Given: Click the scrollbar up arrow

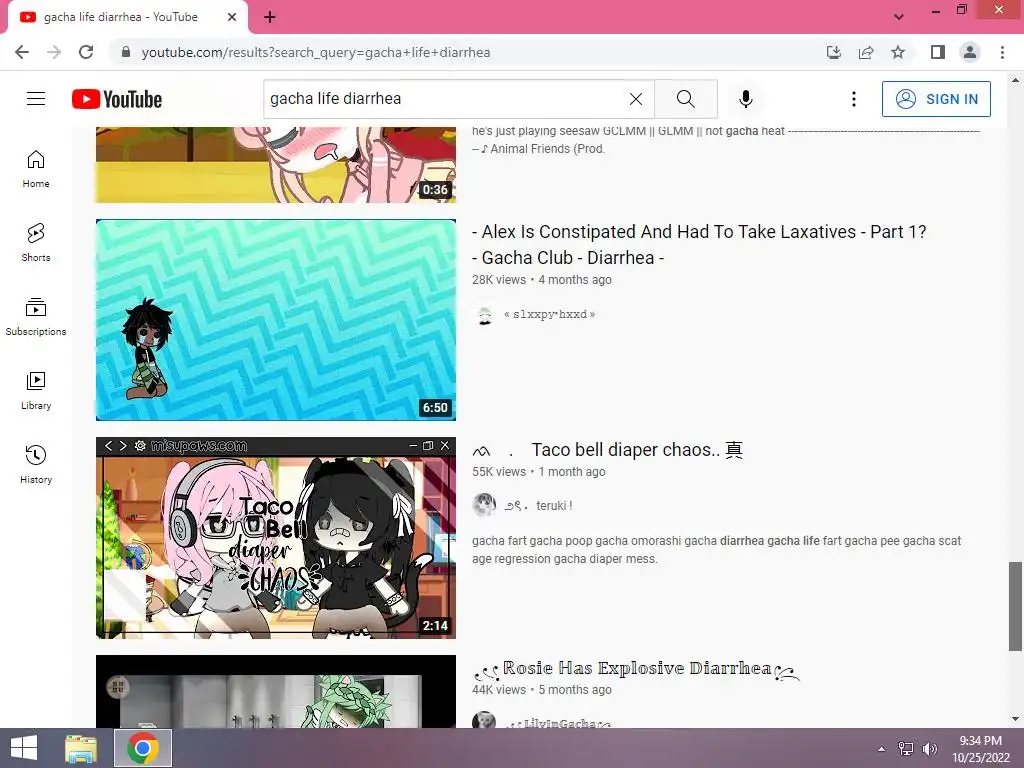Looking at the screenshot, I should coord(1015,80).
